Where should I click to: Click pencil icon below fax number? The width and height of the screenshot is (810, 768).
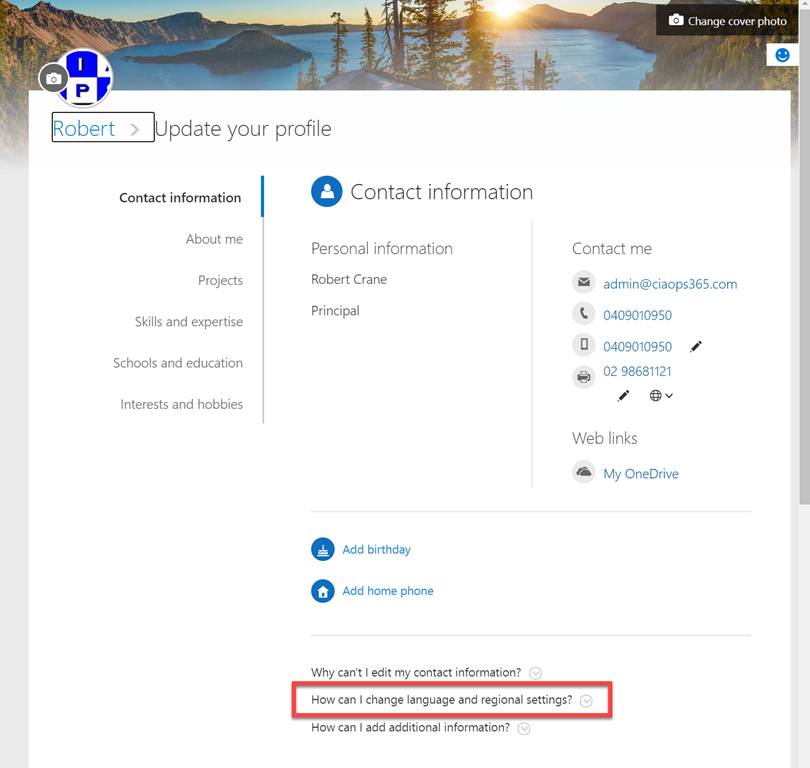pos(623,396)
